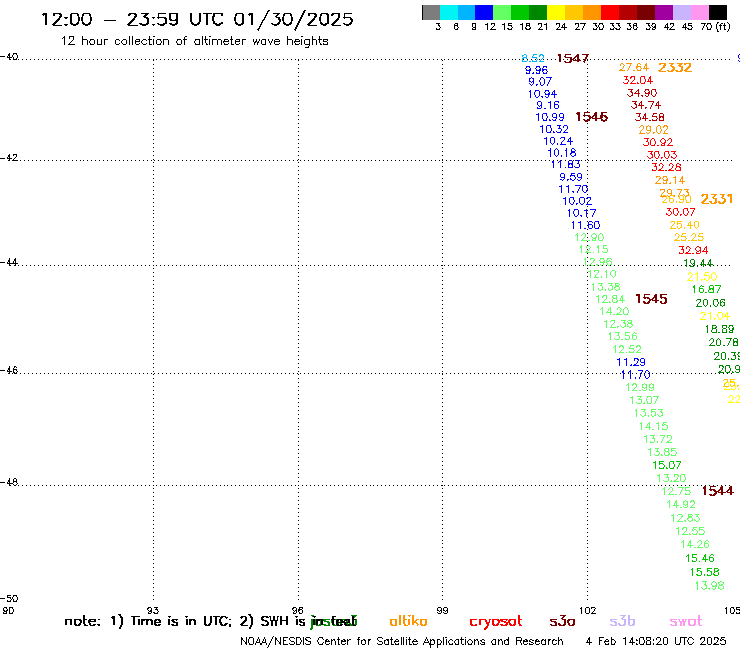
Task: Click the black swatch ending the color scale
Action: [x=718, y=12]
